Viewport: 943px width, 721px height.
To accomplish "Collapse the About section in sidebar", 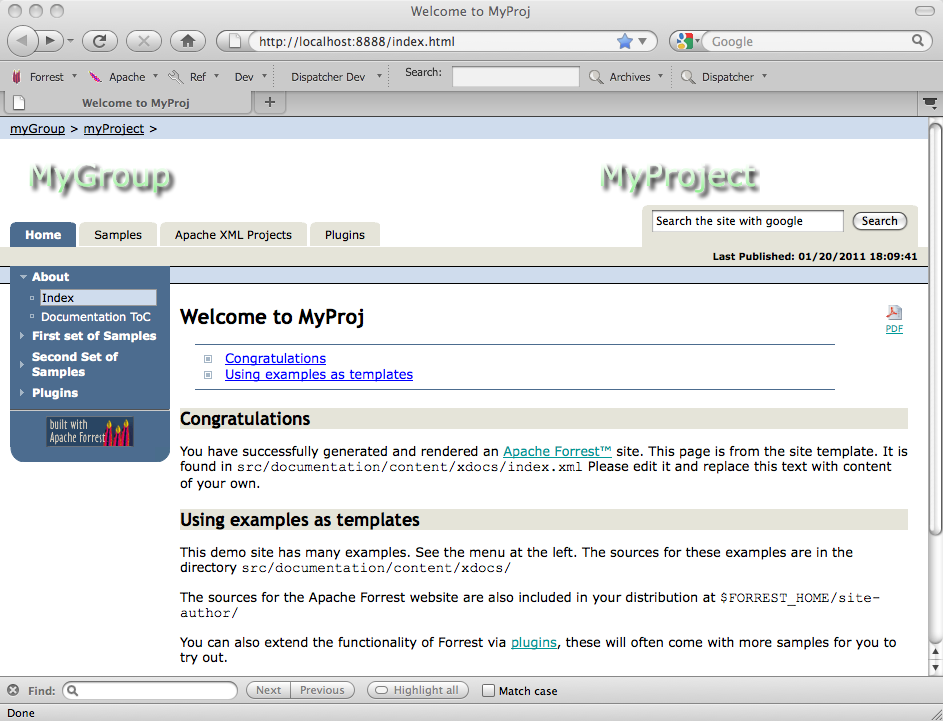I will pyautogui.click(x=50, y=277).
